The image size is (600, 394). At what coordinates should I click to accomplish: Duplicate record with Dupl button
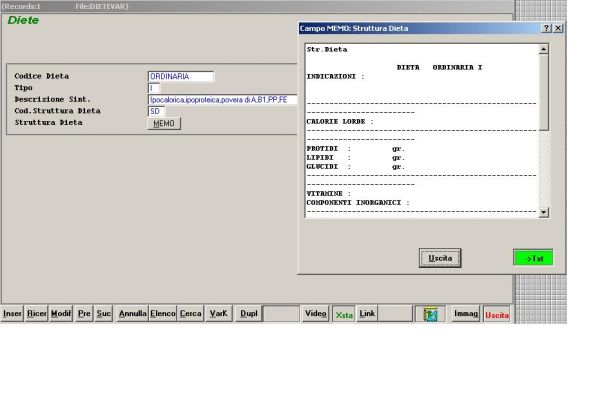248,314
